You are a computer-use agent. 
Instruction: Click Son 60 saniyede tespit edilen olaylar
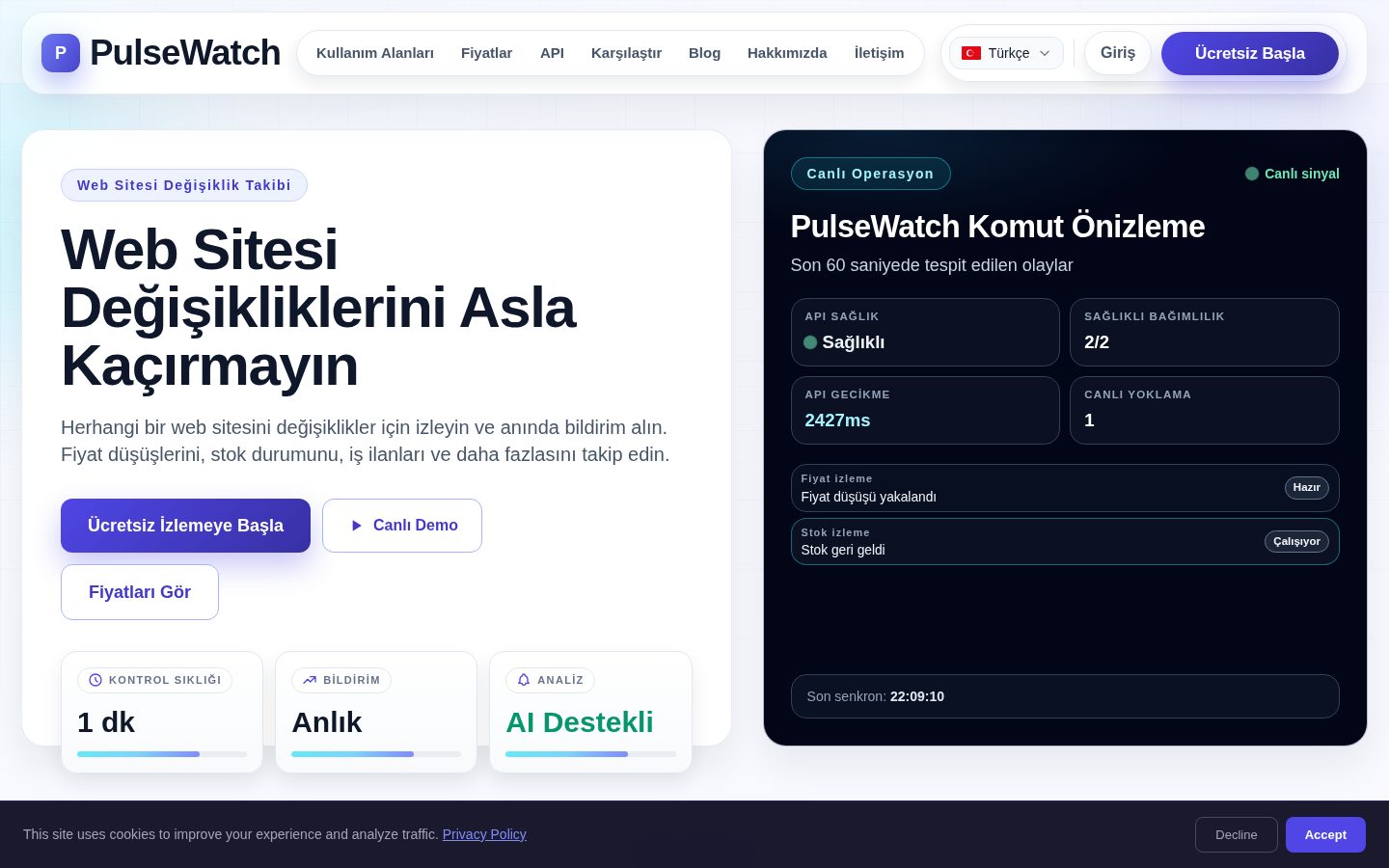point(932,265)
